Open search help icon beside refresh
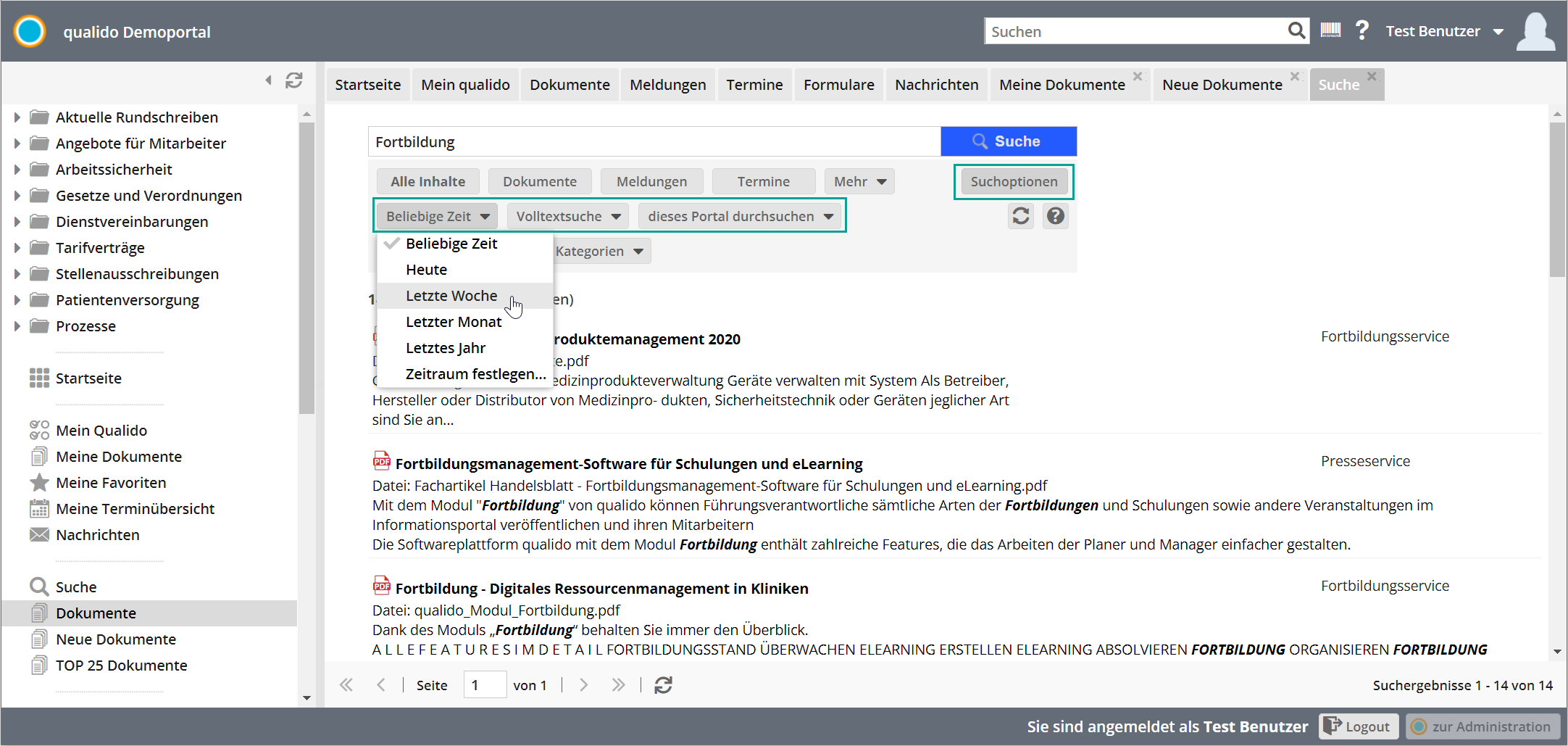Viewport: 1568px width, 746px height. (1056, 216)
